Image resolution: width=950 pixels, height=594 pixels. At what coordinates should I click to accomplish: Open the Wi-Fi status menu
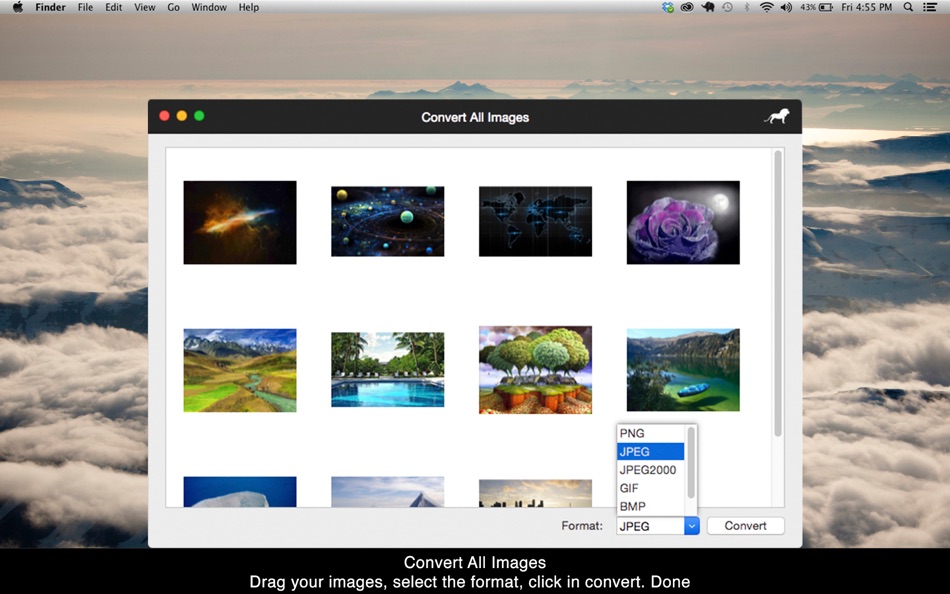pyautogui.click(x=767, y=7)
